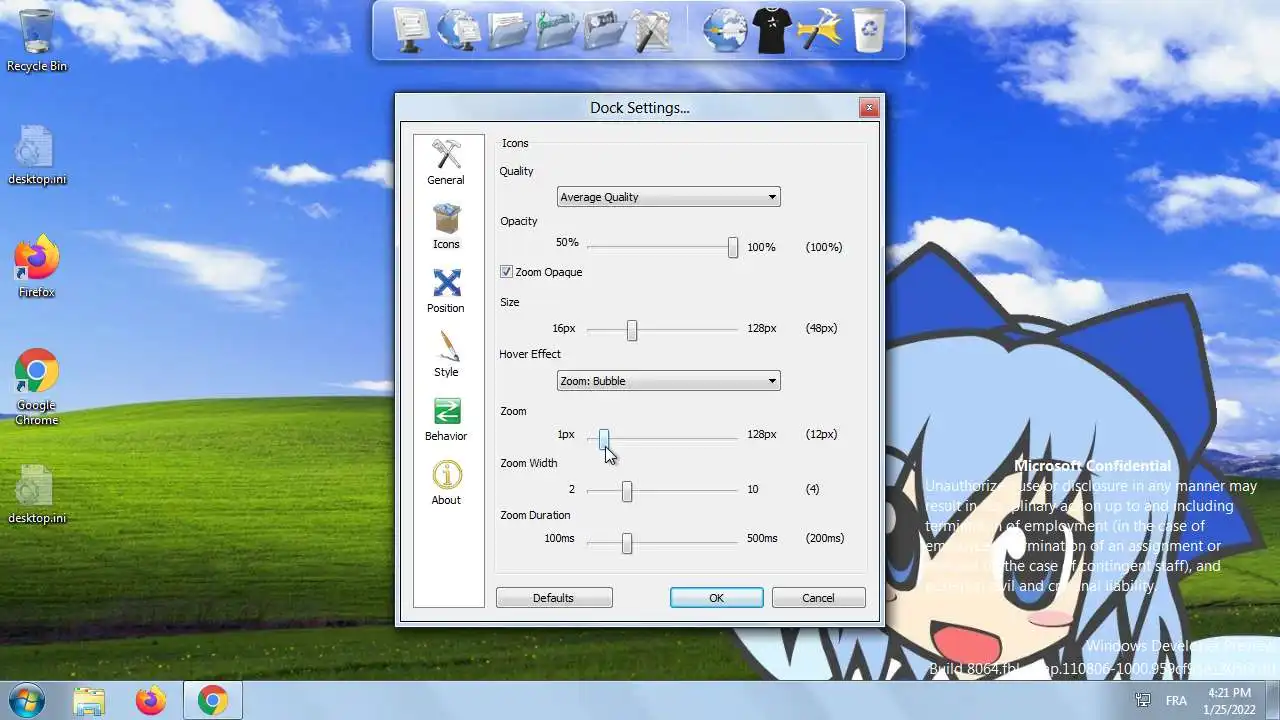Screen dimensions: 1280x720
Task: Click the Chrome taskbar icon
Action: coord(212,701)
